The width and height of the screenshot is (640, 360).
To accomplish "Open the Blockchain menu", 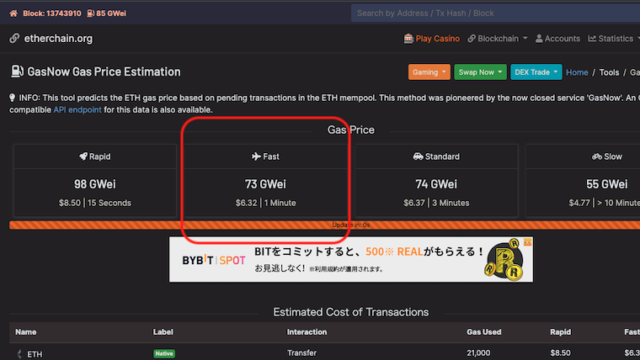I will [x=498, y=38].
